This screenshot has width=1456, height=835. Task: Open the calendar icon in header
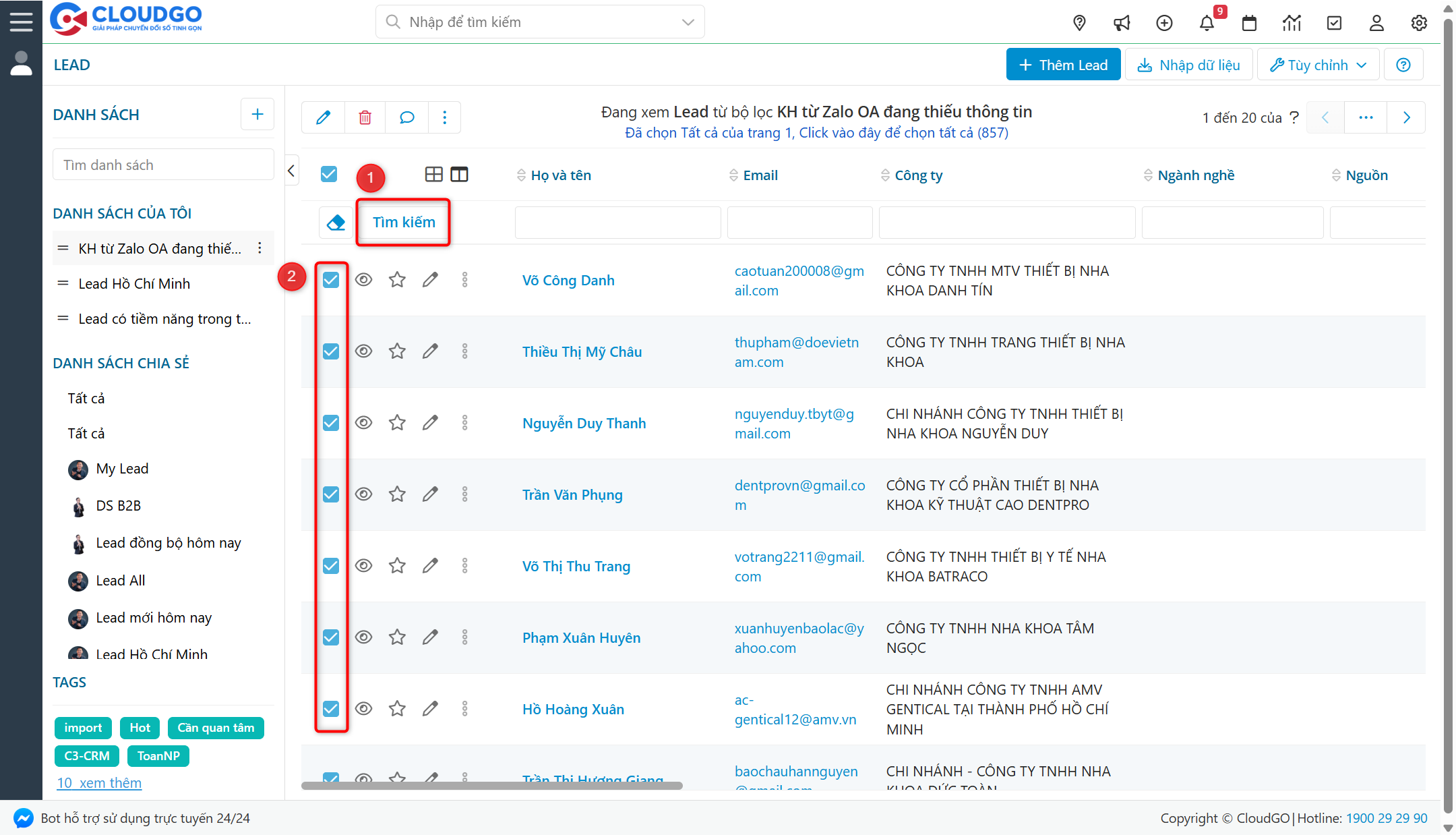(x=1249, y=23)
